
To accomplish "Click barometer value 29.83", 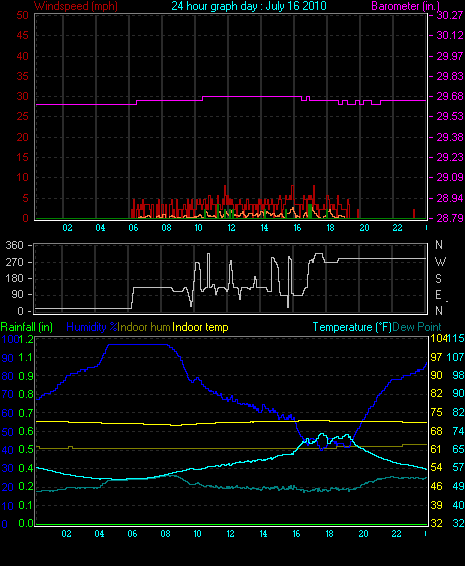I will pos(449,76).
